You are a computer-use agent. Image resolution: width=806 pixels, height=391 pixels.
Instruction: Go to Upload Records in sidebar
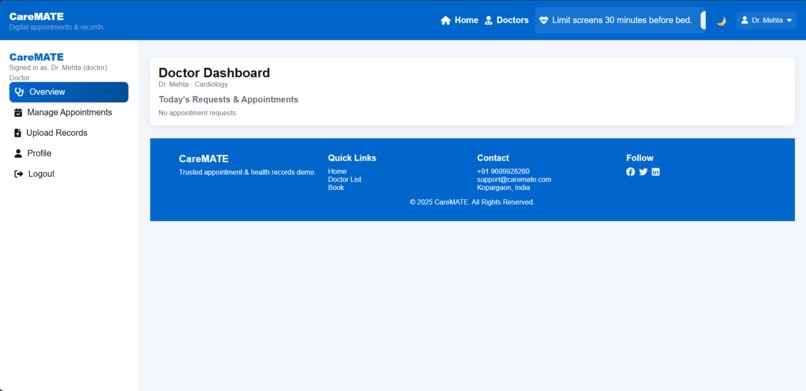tap(69, 133)
